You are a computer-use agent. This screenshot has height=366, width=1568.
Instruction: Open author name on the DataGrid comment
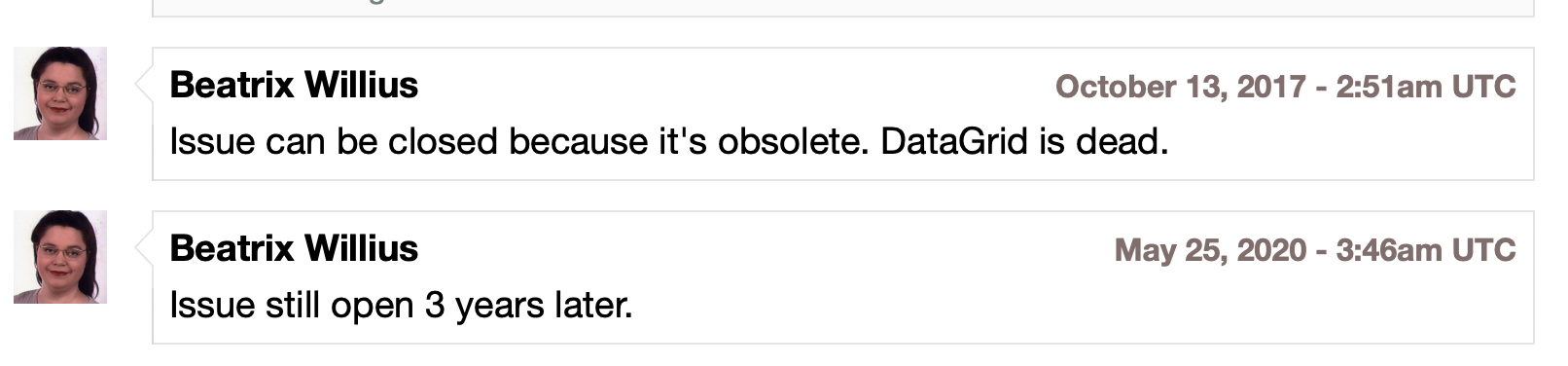point(294,85)
